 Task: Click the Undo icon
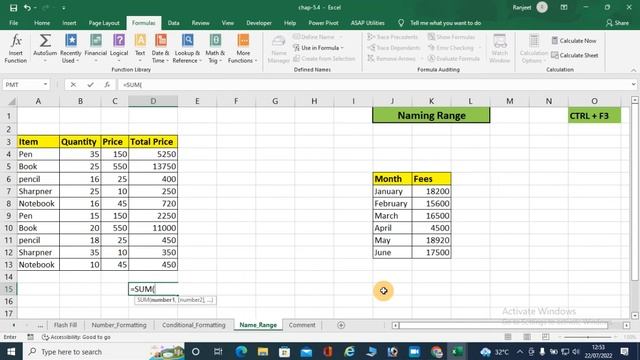27,7
